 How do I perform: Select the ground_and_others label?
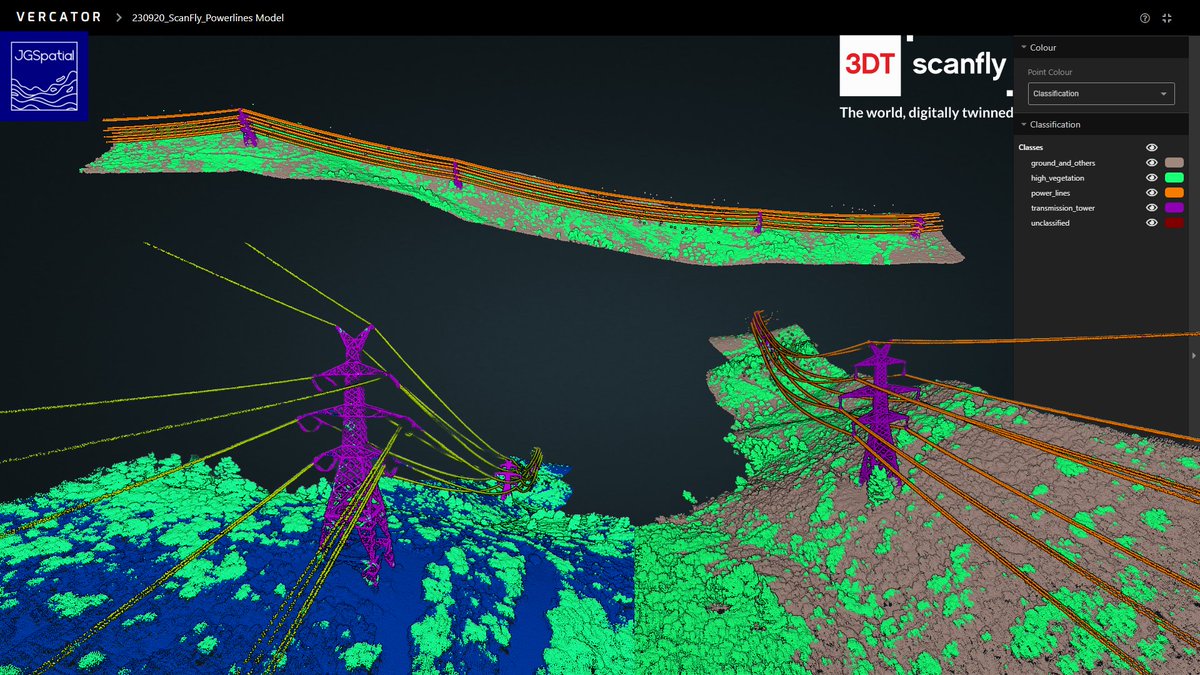pyautogui.click(x=1063, y=163)
